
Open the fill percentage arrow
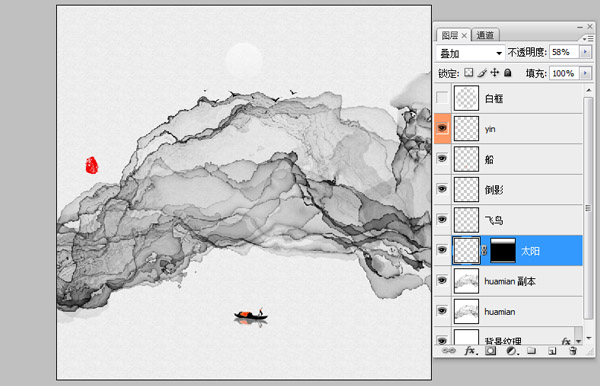[x=585, y=73]
